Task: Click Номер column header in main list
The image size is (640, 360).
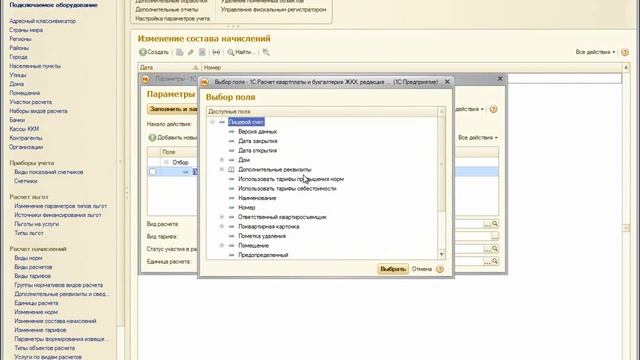Action: pos(411,67)
